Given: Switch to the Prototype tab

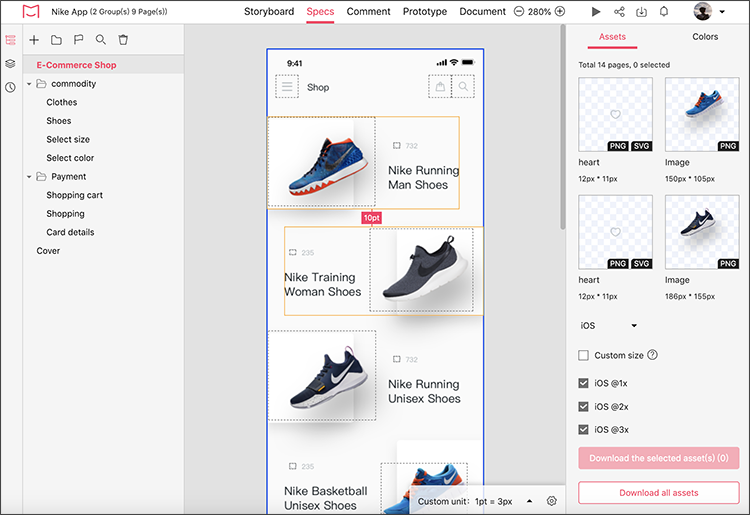Looking at the screenshot, I should (x=425, y=11).
